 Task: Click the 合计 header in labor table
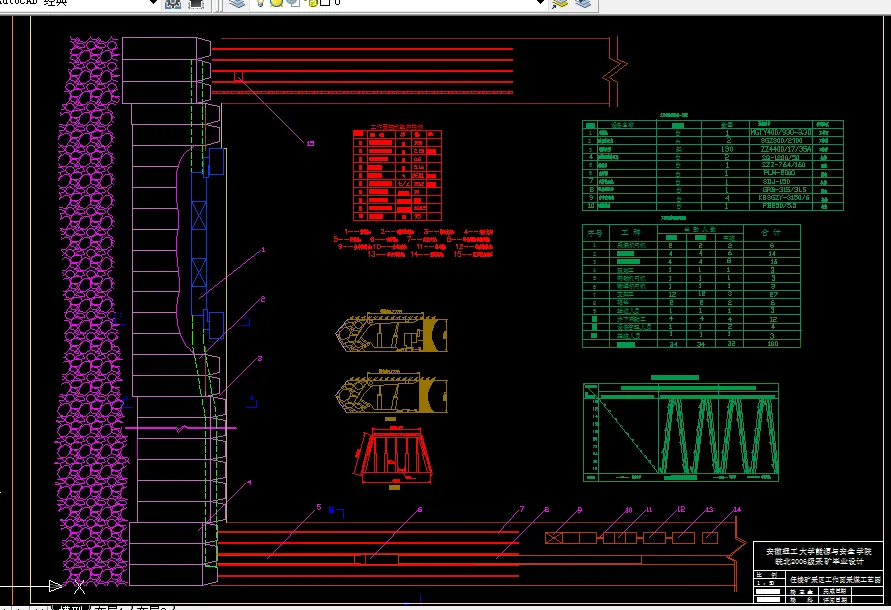pos(772,233)
